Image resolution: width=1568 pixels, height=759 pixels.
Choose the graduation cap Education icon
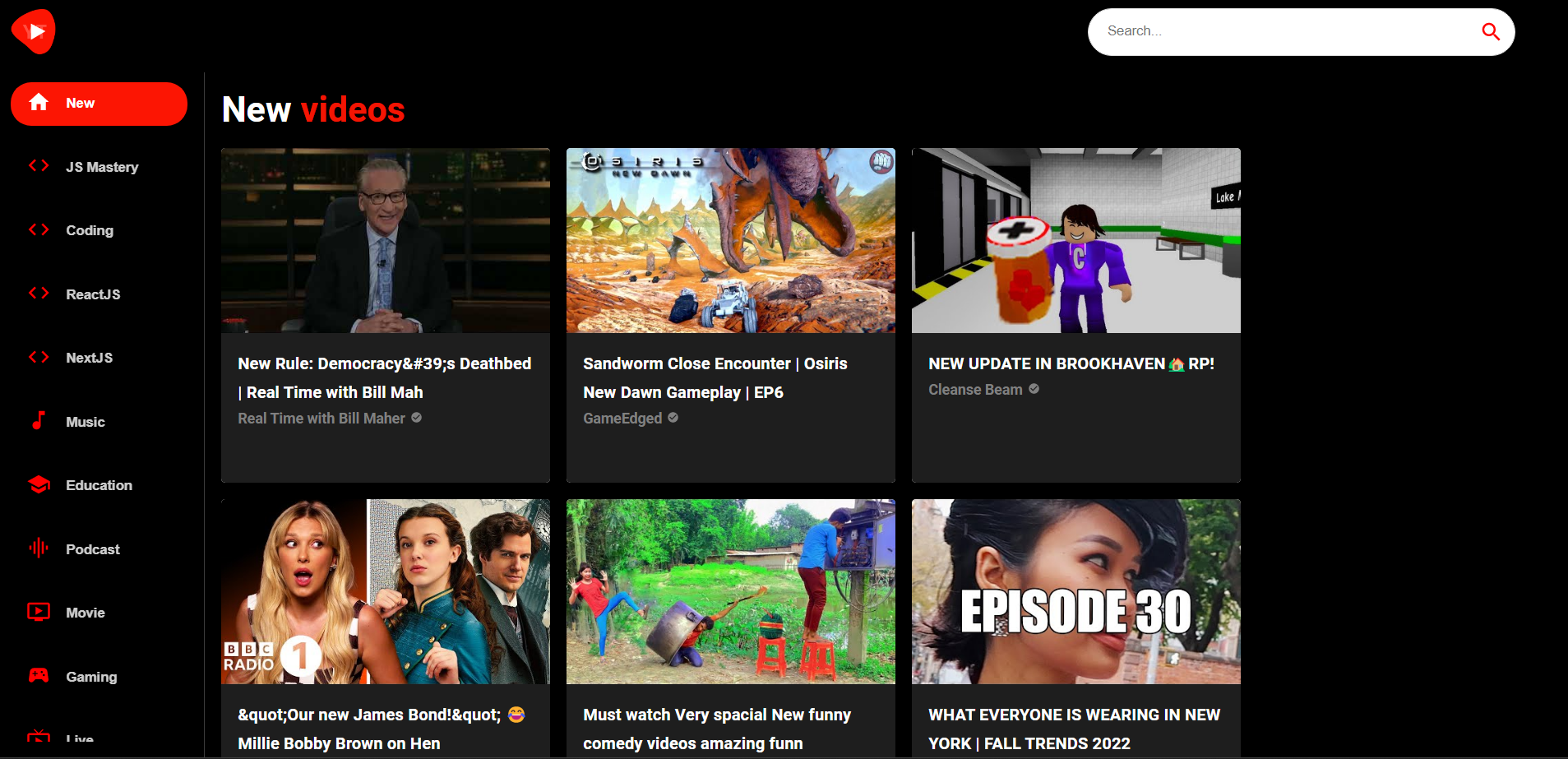tap(39, 485)
